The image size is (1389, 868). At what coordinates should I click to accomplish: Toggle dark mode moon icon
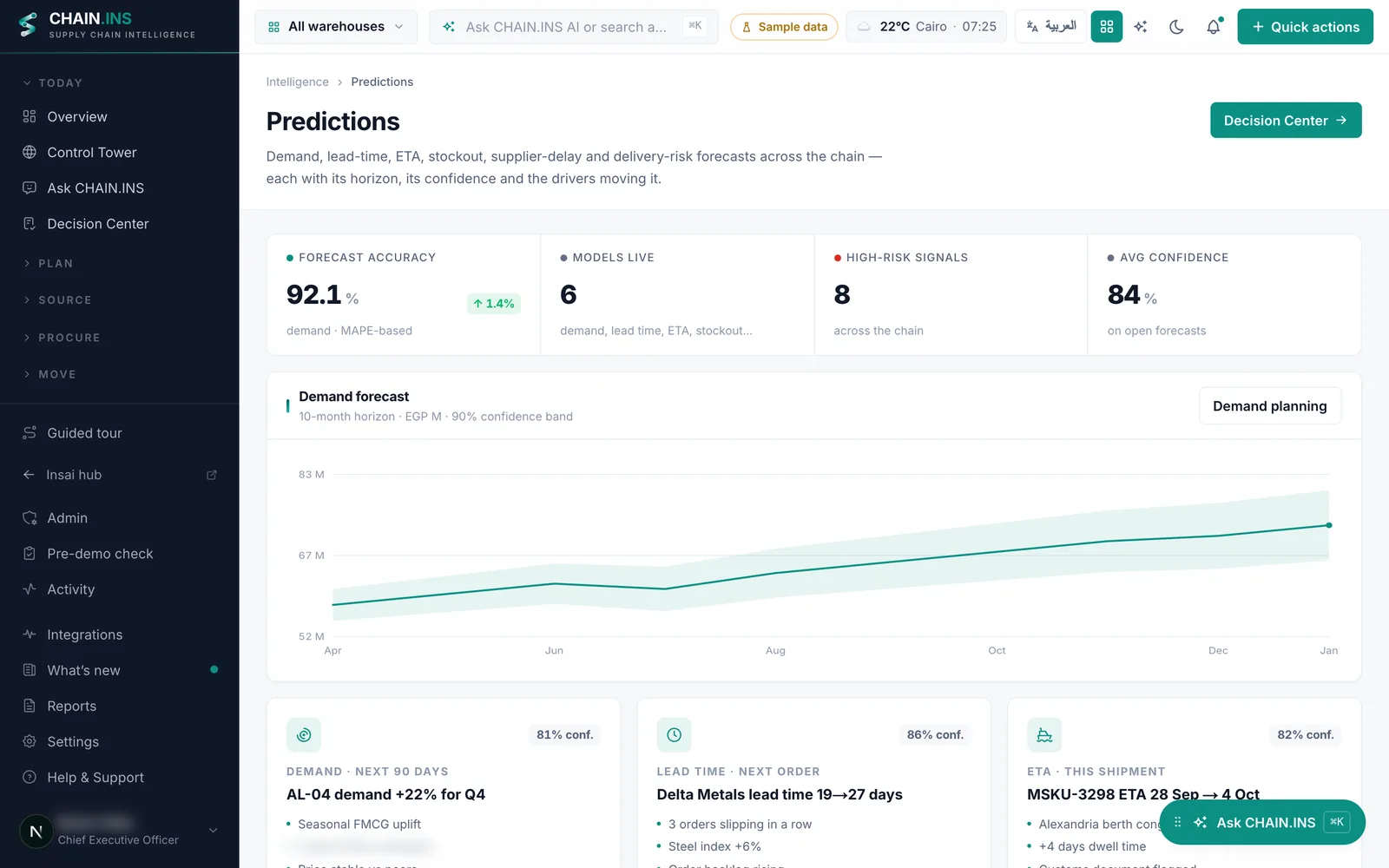pos(1177,27)
